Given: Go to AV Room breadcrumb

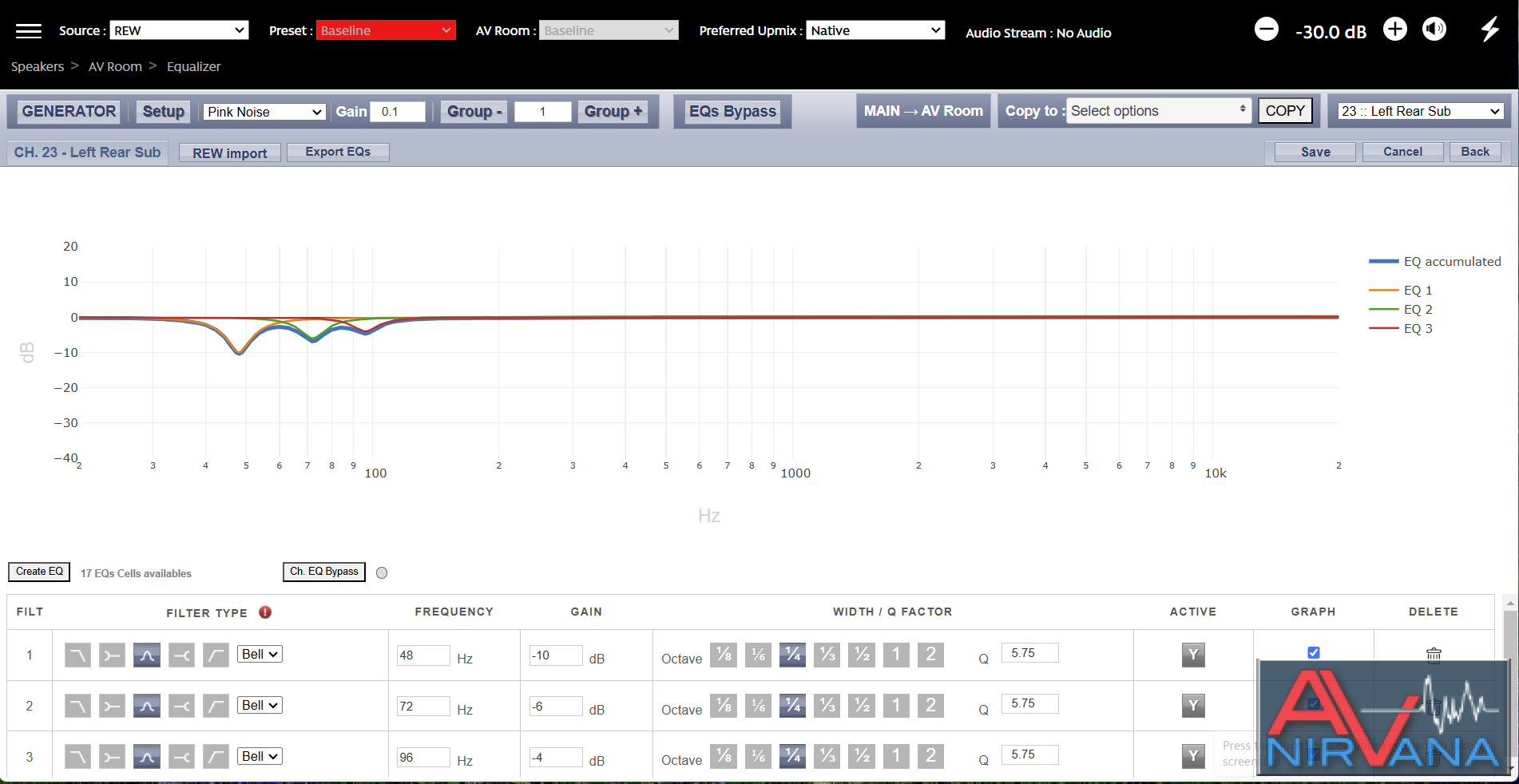Looking at the screenshot, I should (x=115, y=66).
